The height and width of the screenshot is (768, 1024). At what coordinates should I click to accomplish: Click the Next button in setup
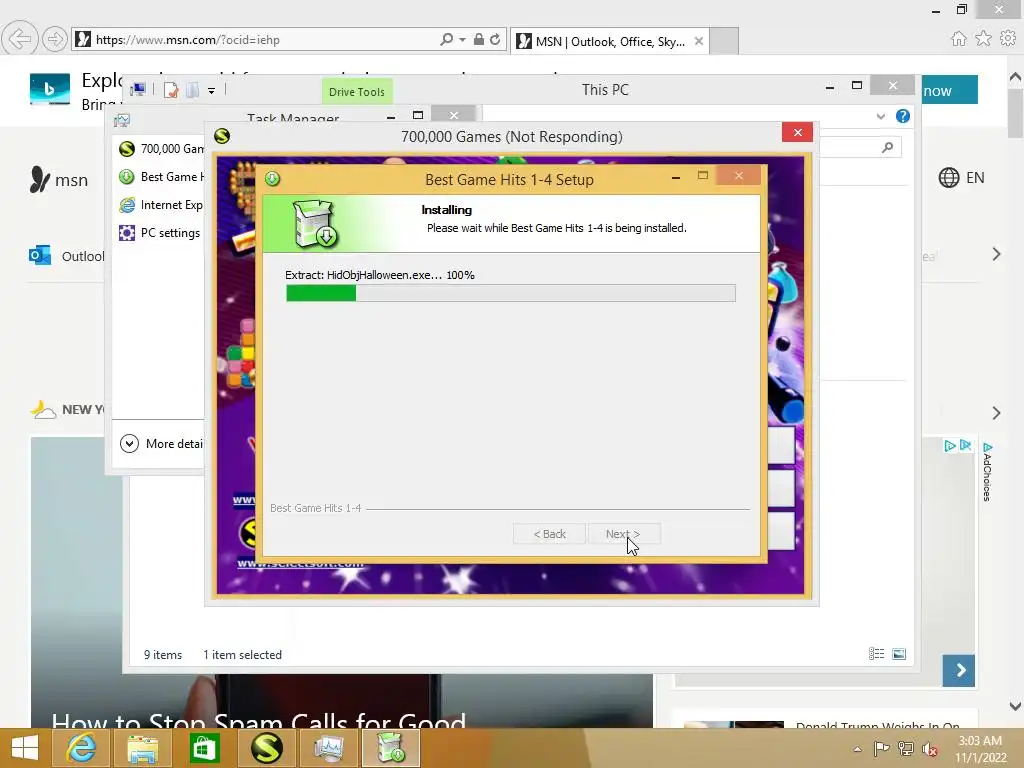624,534
